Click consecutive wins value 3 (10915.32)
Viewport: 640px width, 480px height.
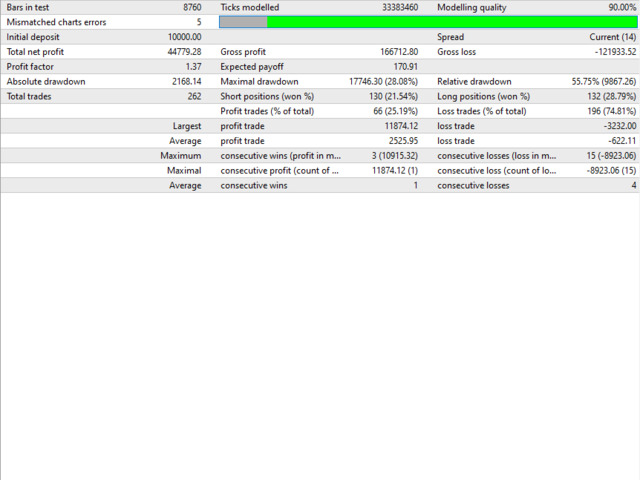pos(395,156)
